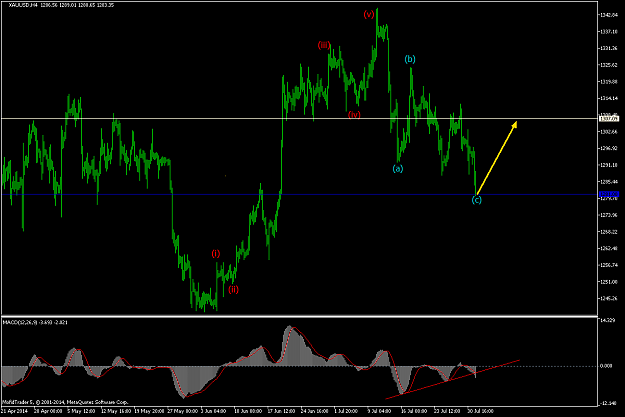The image size is (625, 417).
Task: Click the 1319.88 price scale value
Action: point(609,82)
